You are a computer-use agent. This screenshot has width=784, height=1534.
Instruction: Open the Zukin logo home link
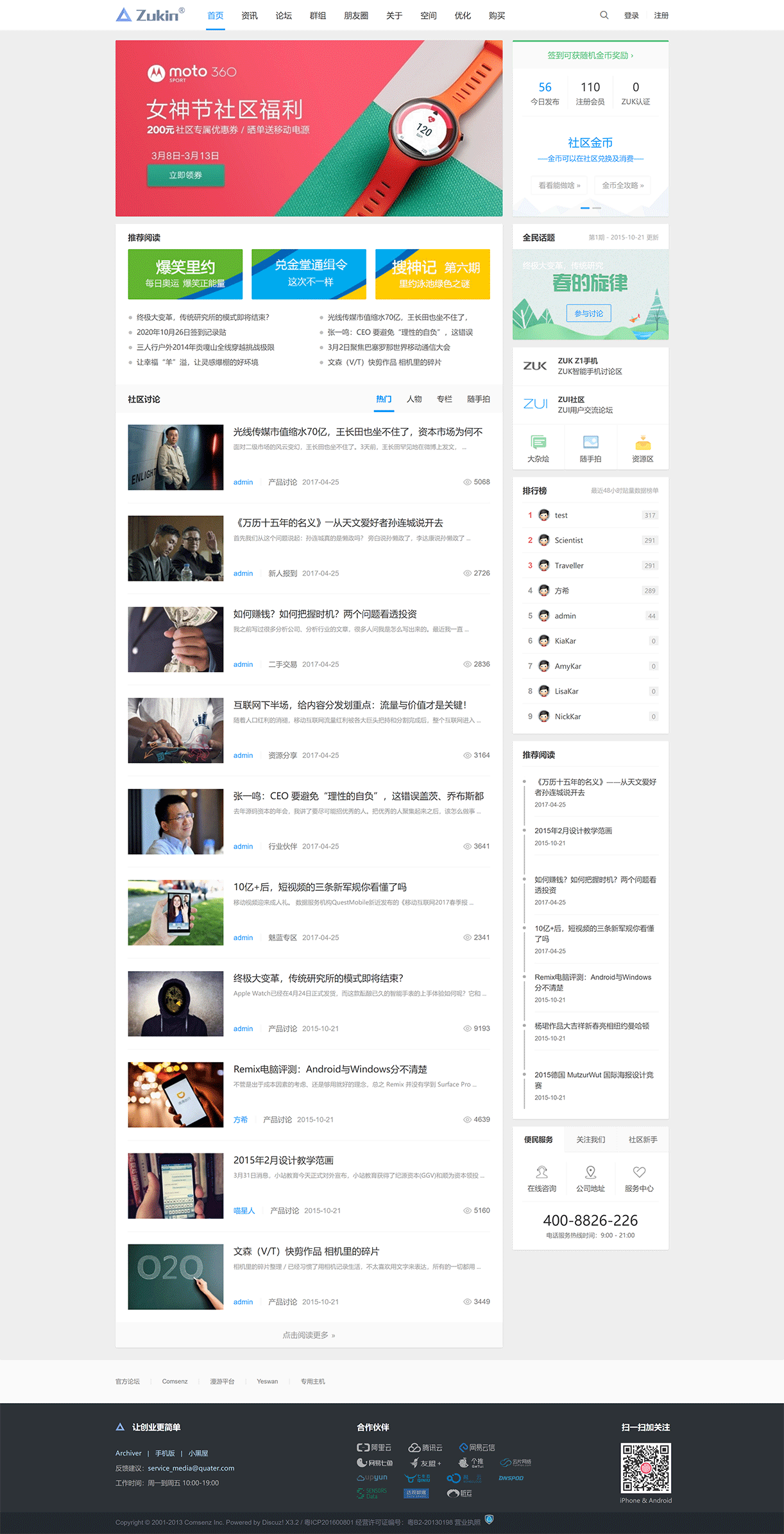coord(150,15)
